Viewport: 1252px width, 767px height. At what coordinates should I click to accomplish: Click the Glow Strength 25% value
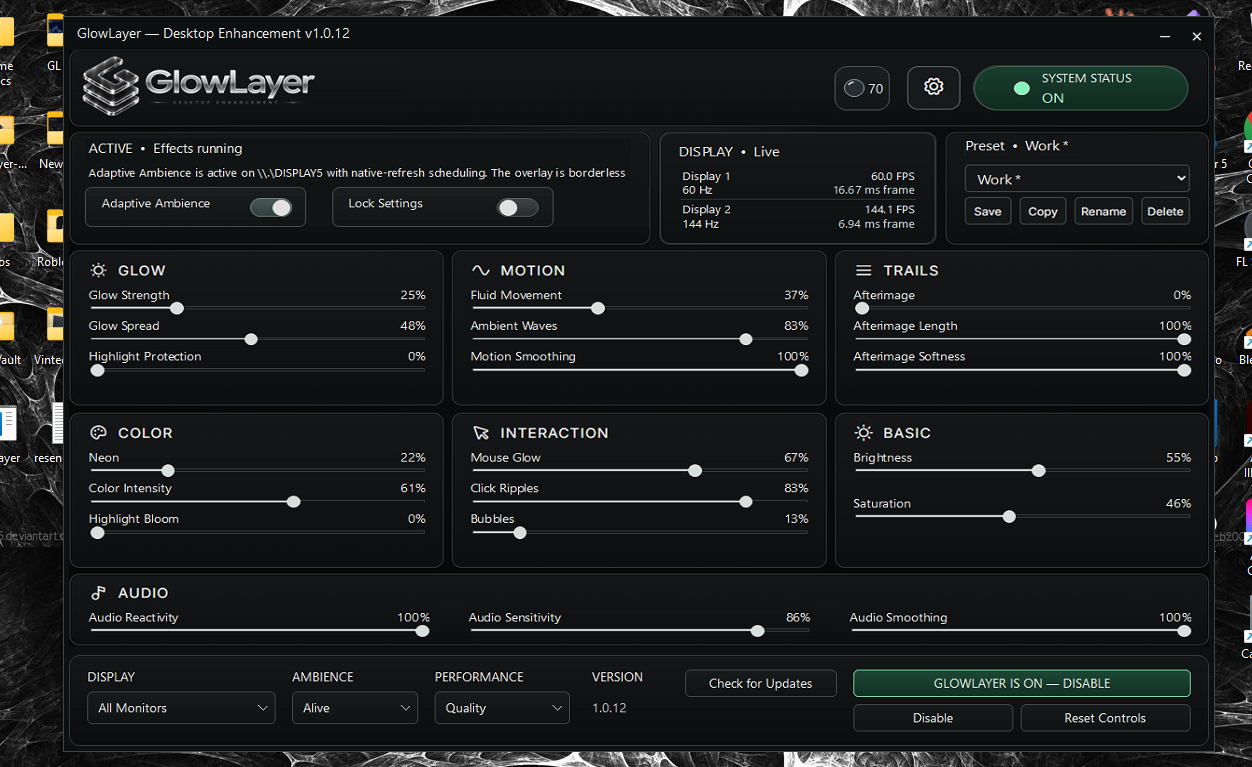[x=413, y=295]
